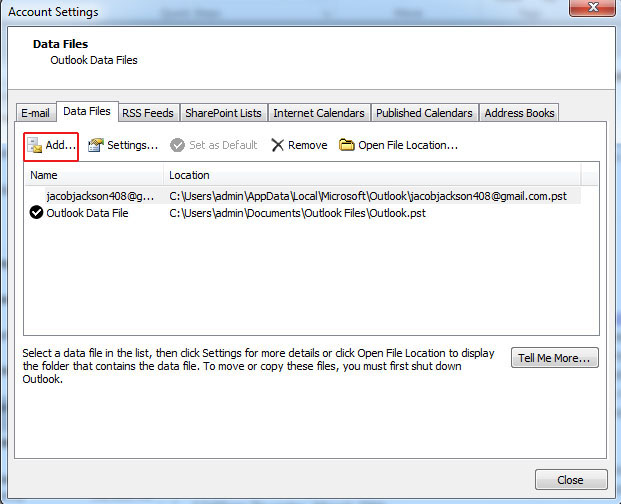Image resolution: width=621 pixels, height=504 pixels.
Task: Remove the selected data file
Action: pos(299,145)
